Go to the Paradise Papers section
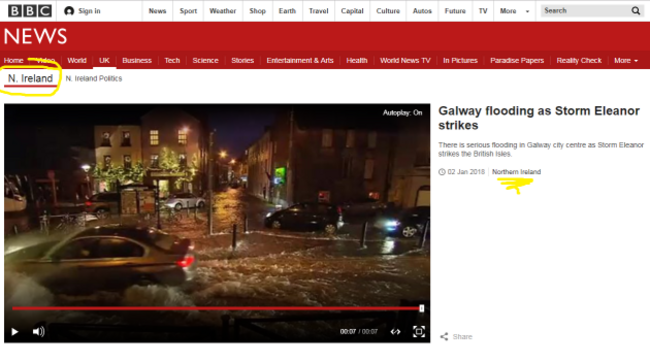Screen dimensions: 650x363 click(x=517, y=60)
